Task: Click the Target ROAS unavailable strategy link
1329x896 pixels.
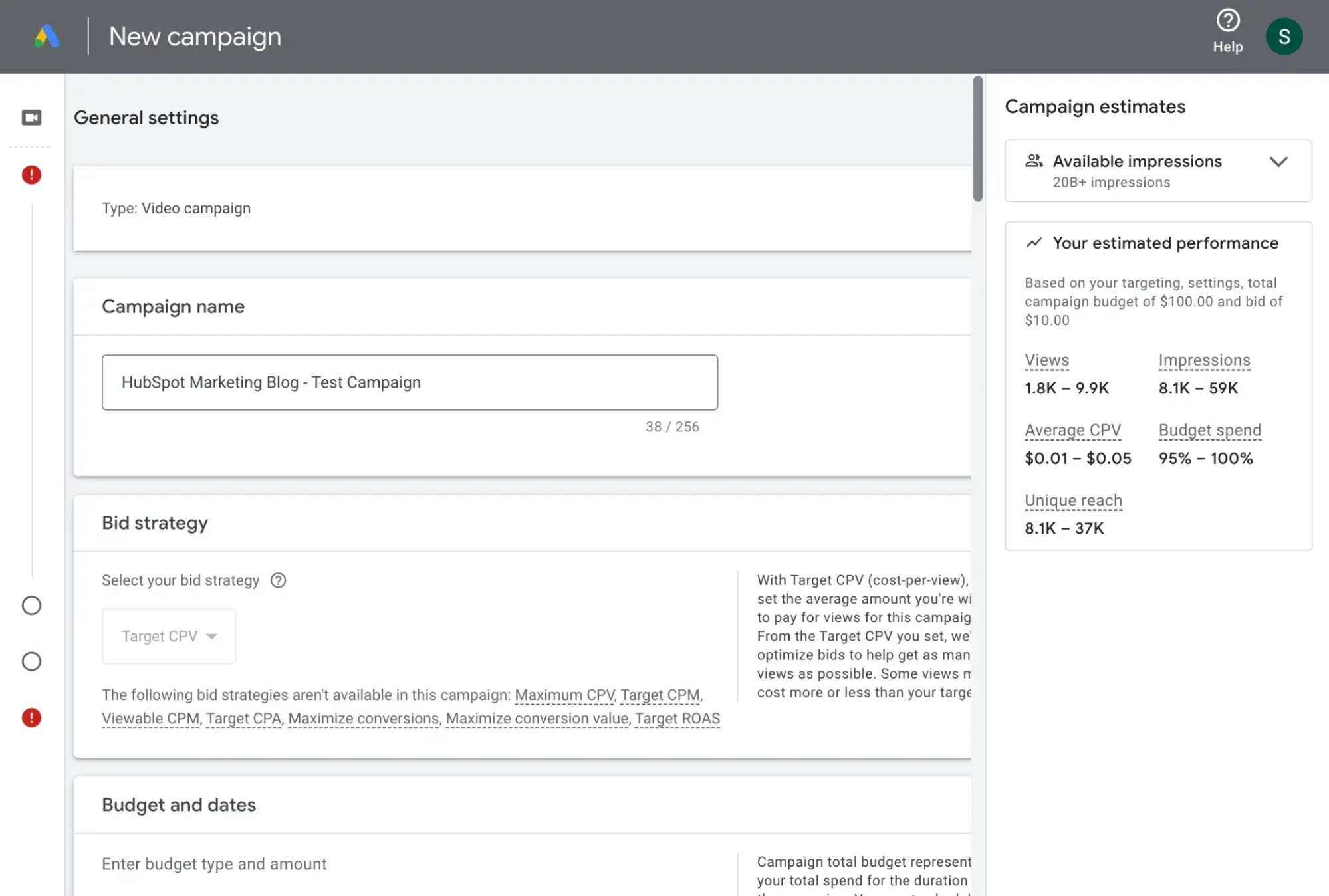Action: 677,718
